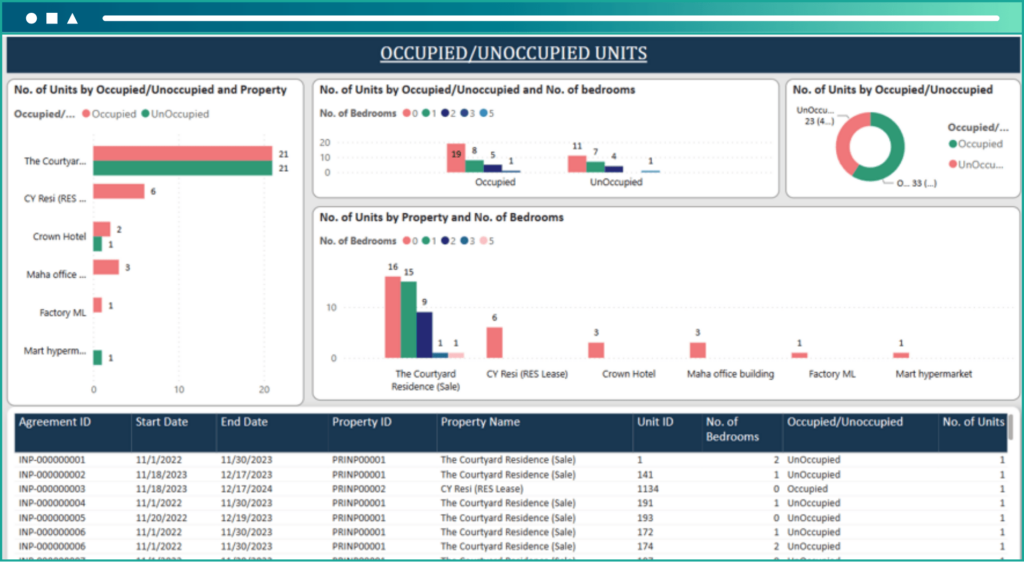The width and height of the screenshot is (1024, 562).
Task: Click the Occupied legend marker in property chart
Action: click(87, 114)
